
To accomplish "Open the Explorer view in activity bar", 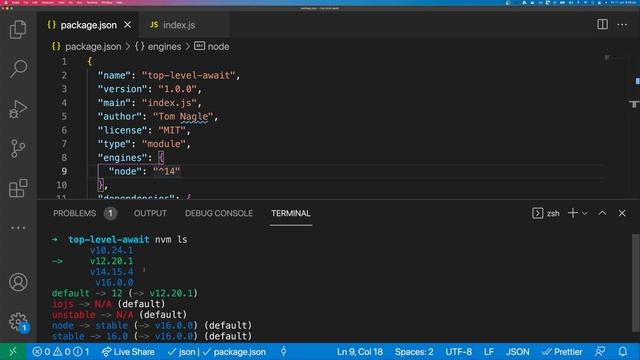I will [18, 29].
